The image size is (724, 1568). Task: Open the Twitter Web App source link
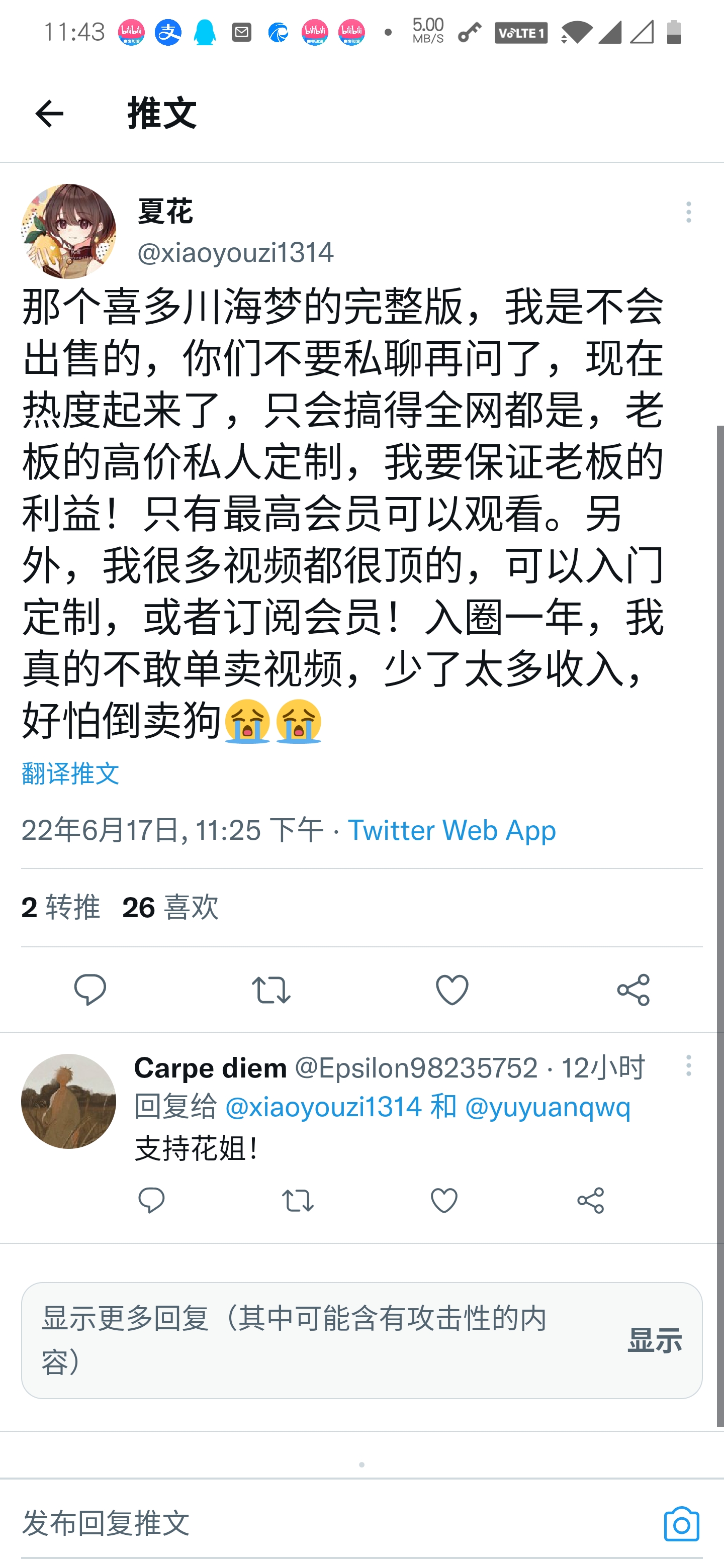[x=452, y=831]
